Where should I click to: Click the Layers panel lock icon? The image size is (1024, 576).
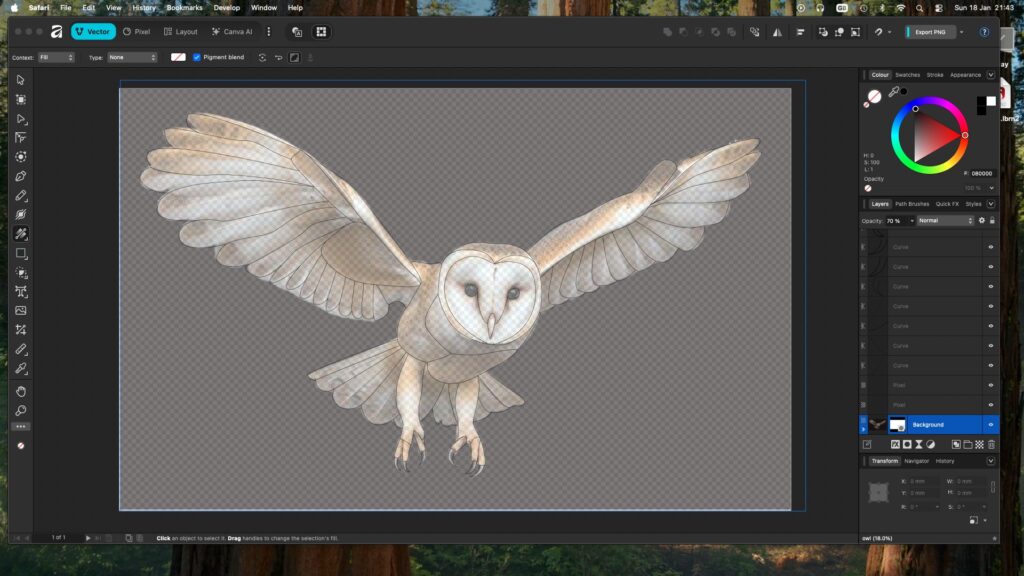click(x=993, y=220)
